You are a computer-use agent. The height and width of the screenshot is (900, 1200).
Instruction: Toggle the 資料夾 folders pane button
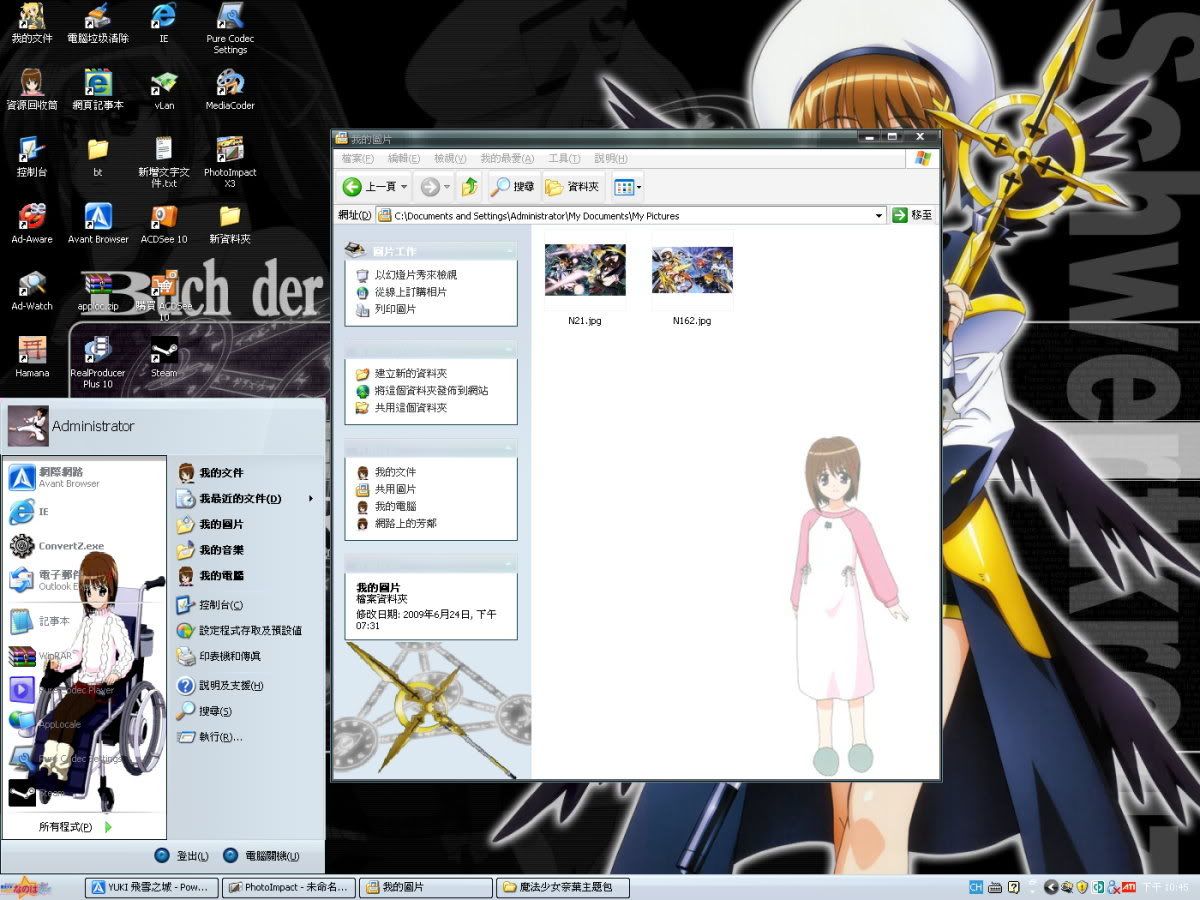572,186
